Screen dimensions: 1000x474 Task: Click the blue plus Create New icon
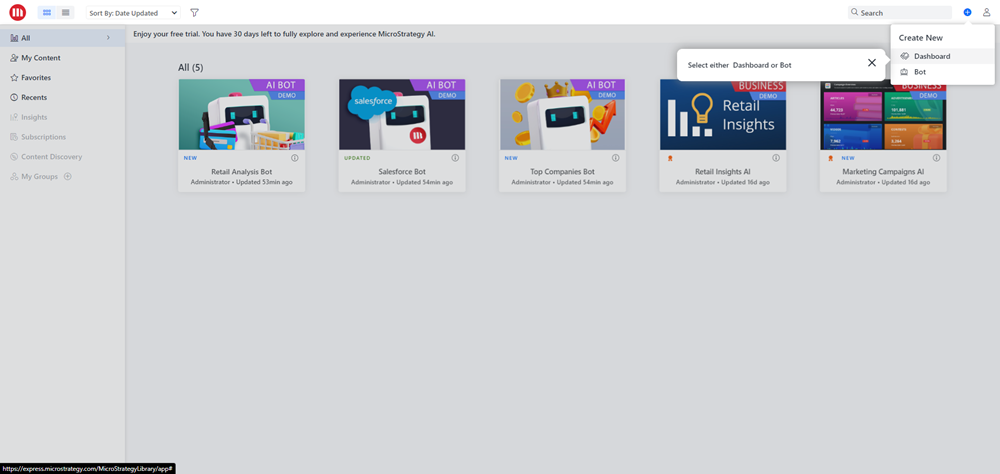click(967, 12)
